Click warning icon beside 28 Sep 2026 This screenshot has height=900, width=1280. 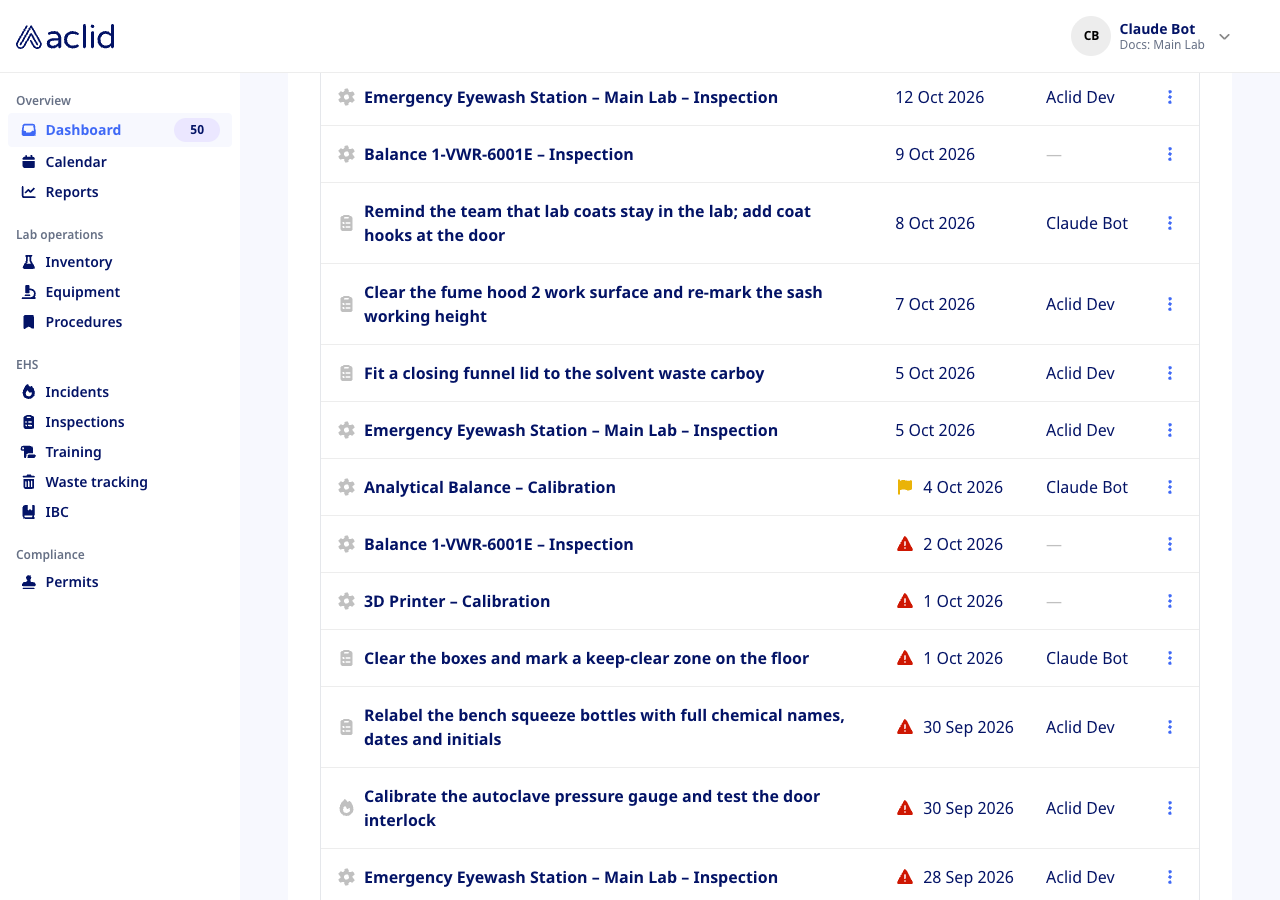pyautogui.click(x=905, y=877)
